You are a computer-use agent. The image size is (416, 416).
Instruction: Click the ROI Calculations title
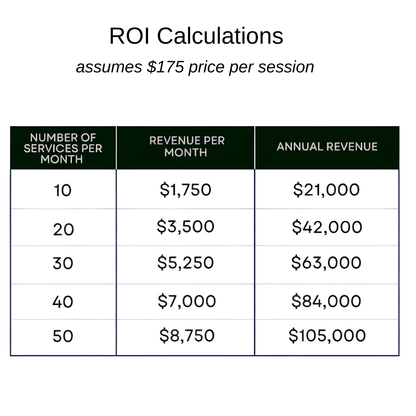(x=196, y=36)
